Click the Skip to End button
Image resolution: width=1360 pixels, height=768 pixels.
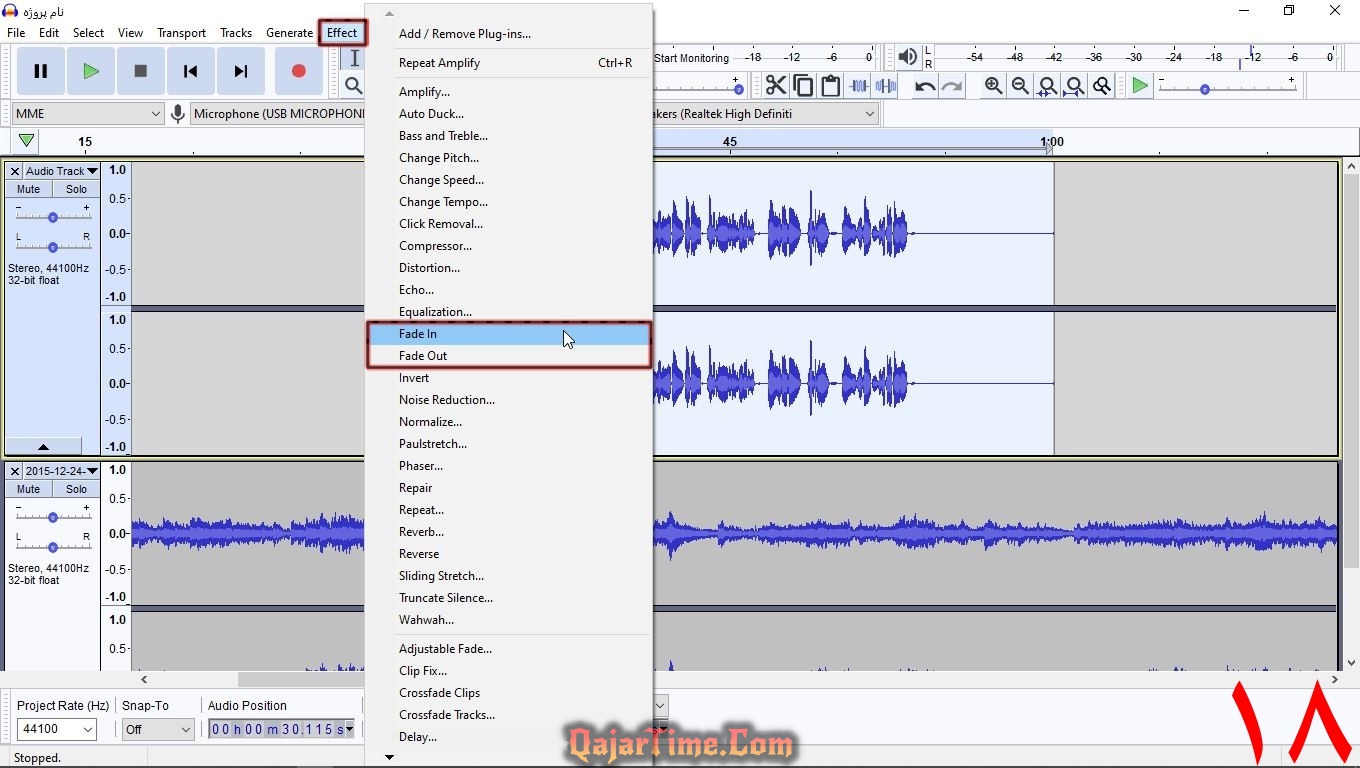pyautogui.click(x=240, y=71)
